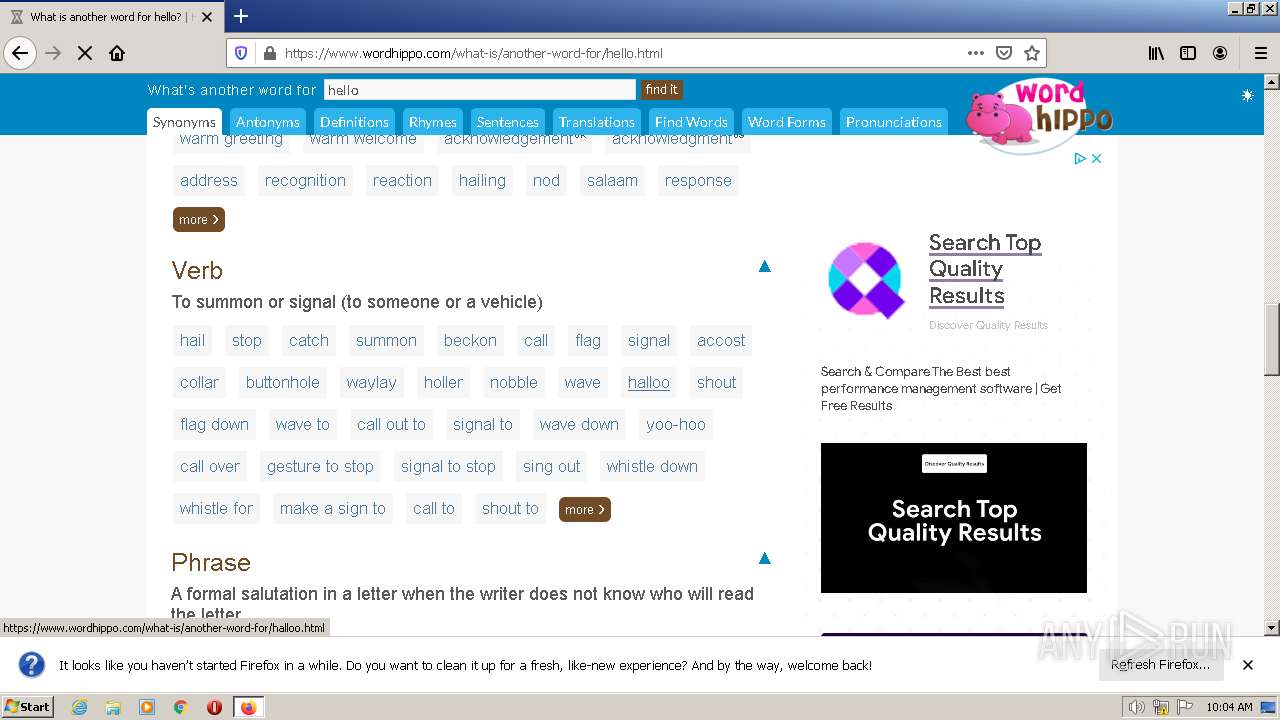Open the synonym 'gesture to stop'
The image size is (1280, 720).
320,466
